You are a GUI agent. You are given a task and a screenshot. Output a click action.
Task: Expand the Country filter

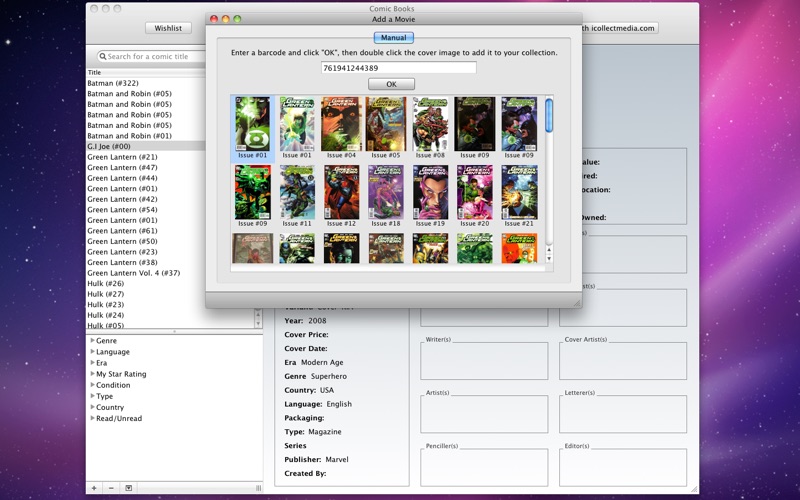(92, 407)
